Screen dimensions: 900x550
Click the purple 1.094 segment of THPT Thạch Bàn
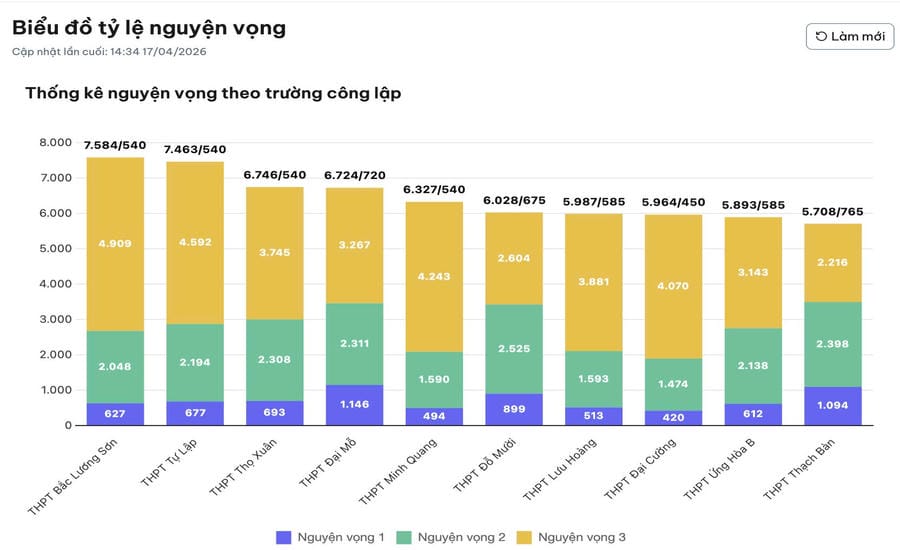[834, 406]
